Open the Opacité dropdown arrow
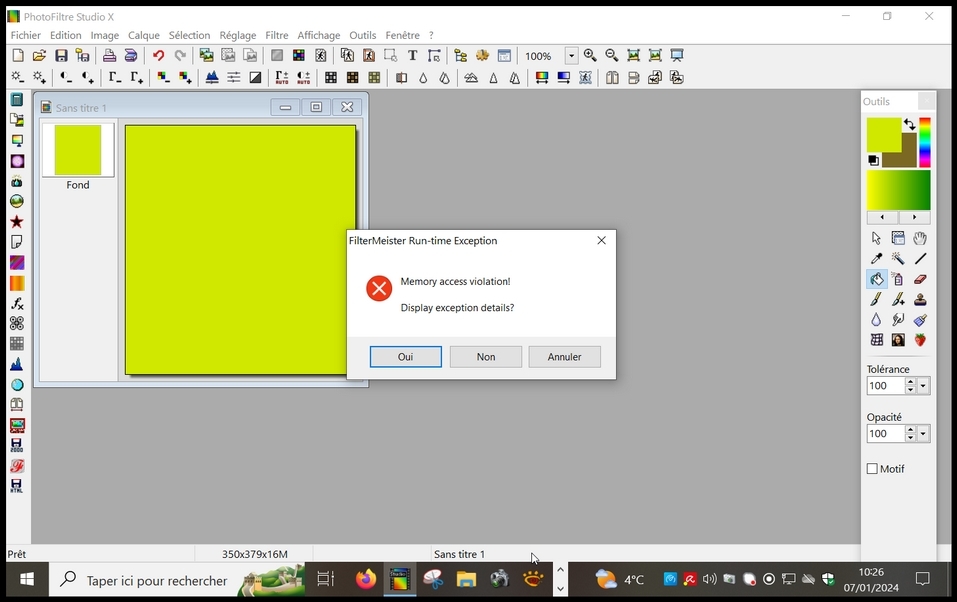This screenshot has height=602, width=957. click(x=923, y=433)
